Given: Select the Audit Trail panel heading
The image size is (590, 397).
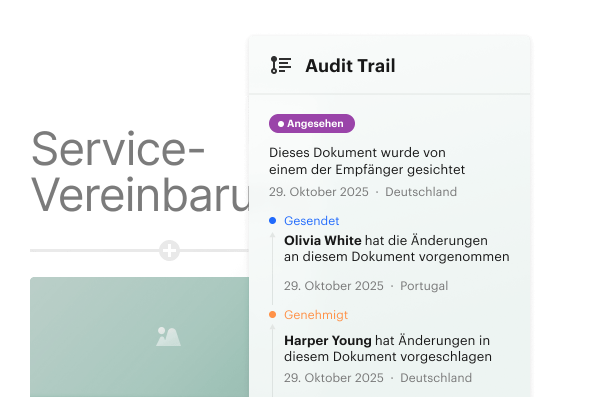Looking at the screenshot, I should [350, 65].
